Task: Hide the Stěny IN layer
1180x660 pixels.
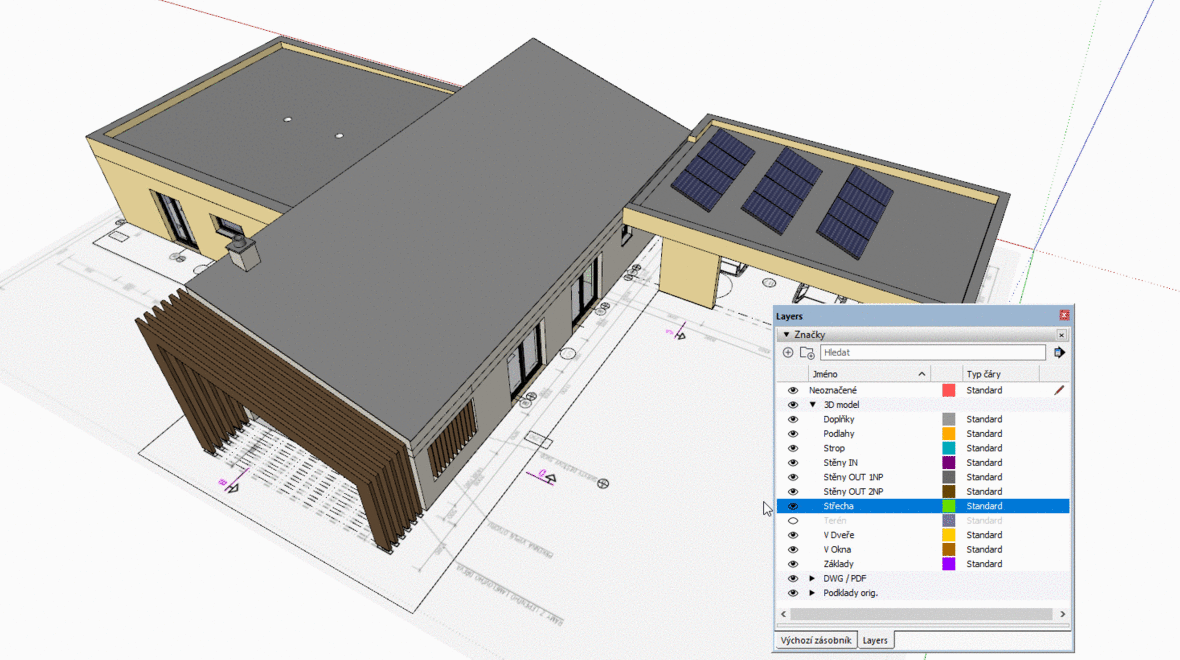Action: tap(792, 463)
